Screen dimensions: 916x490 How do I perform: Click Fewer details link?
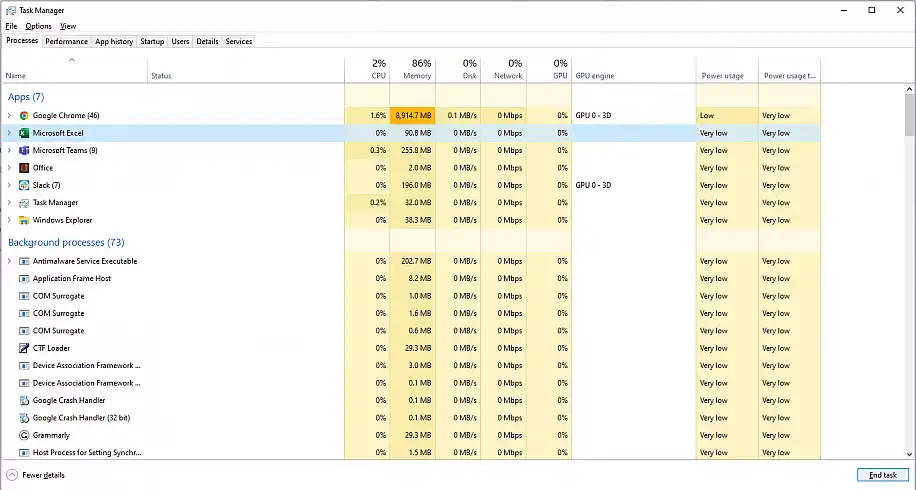pyautogui.click(x=43, y=475)
